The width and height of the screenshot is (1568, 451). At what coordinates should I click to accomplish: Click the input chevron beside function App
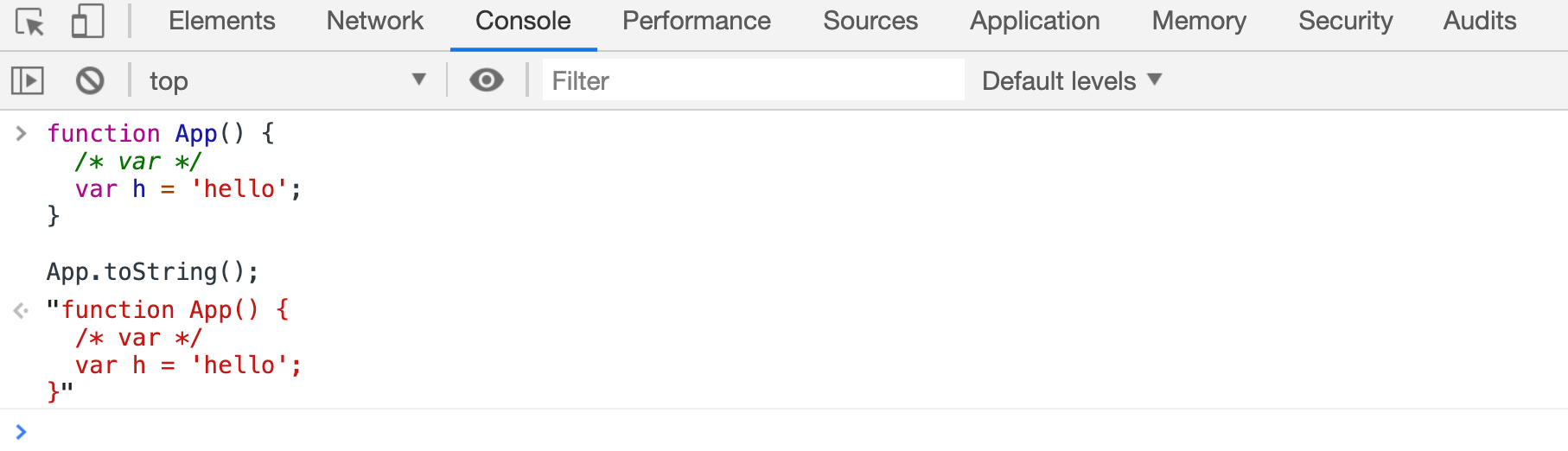click(x=22, y=134)
